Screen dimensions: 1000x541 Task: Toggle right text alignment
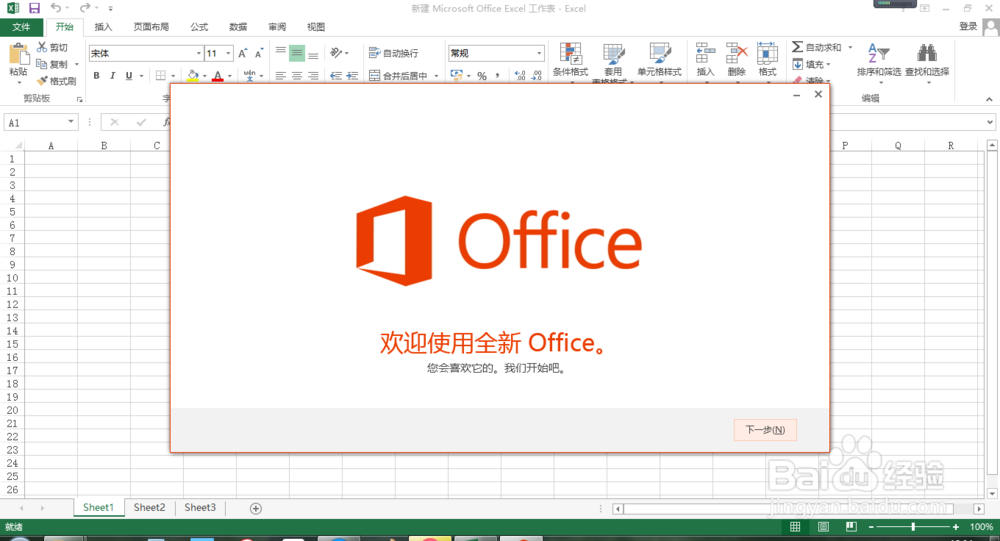[x=313, y=75]
